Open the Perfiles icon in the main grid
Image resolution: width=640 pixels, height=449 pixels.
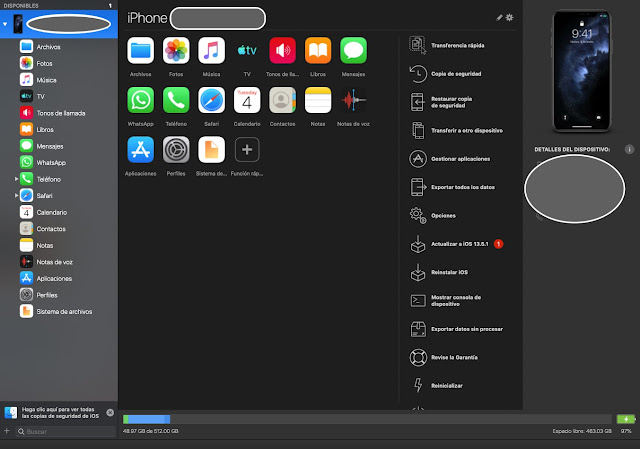[176, 149]
